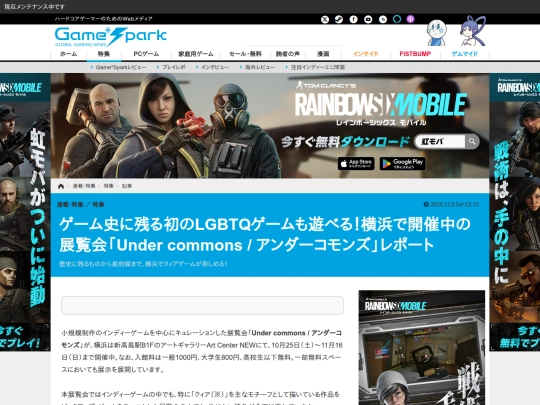Open プレイレポ submenu link
This screenshot has height=405, width=540.
coord(174,67)
